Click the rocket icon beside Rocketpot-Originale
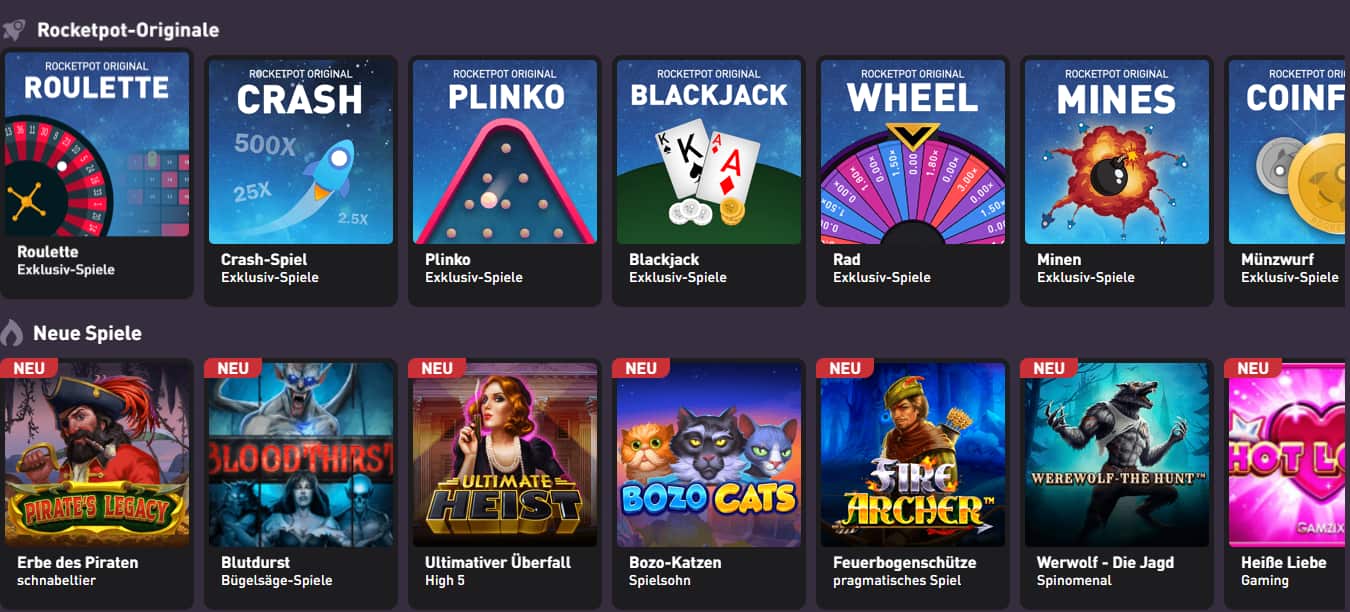1350x612 pixels. click(x=14, y=30)
